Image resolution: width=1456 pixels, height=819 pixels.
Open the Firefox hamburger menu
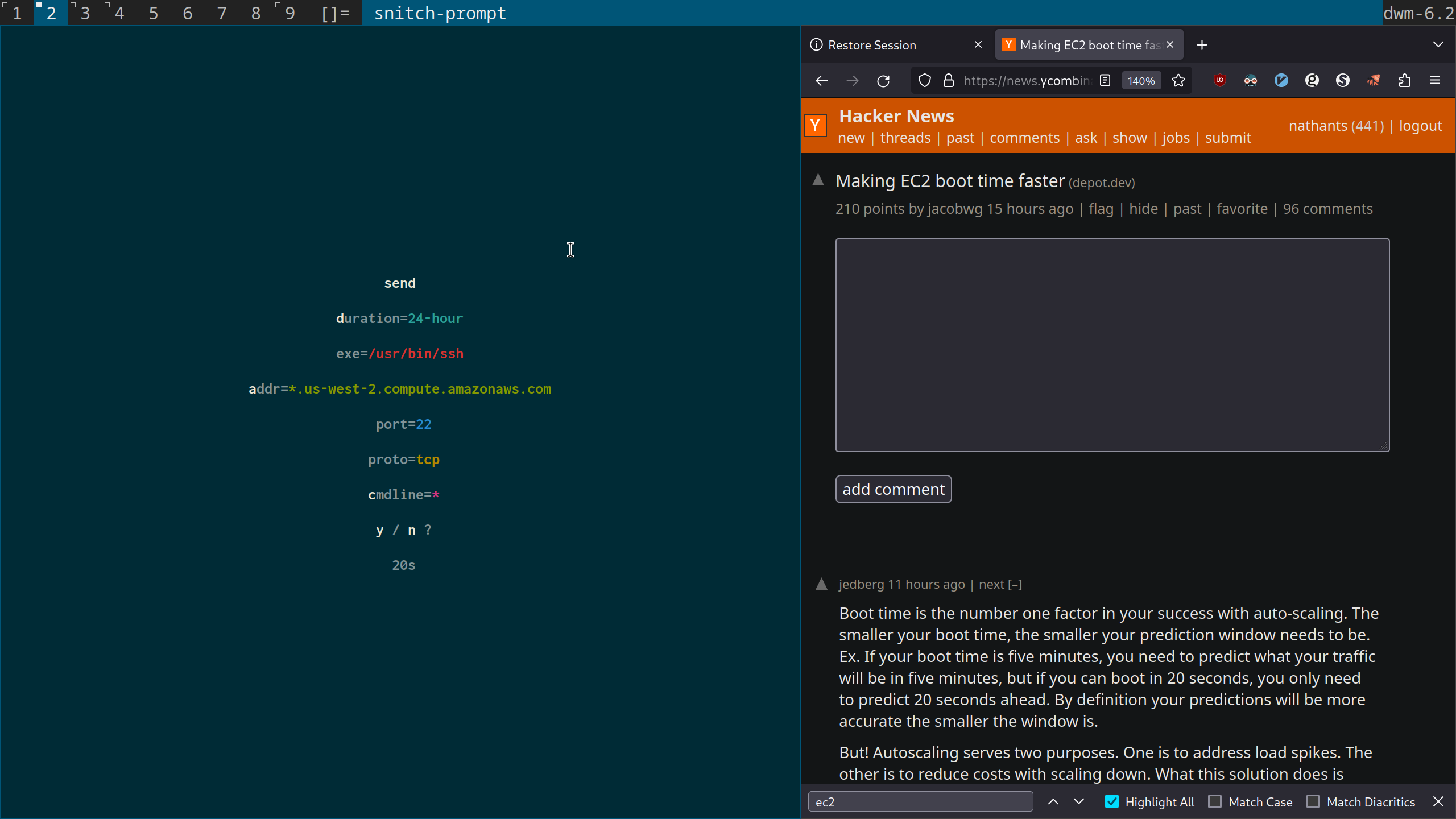[x=1435, y=81]
